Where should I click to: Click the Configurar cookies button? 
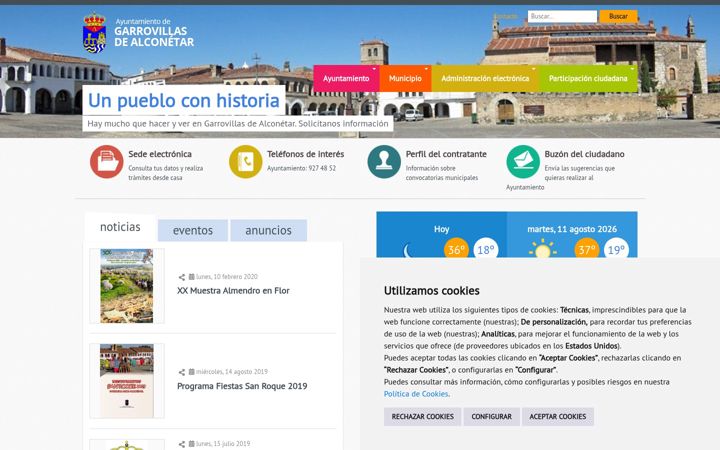point(491,416)
